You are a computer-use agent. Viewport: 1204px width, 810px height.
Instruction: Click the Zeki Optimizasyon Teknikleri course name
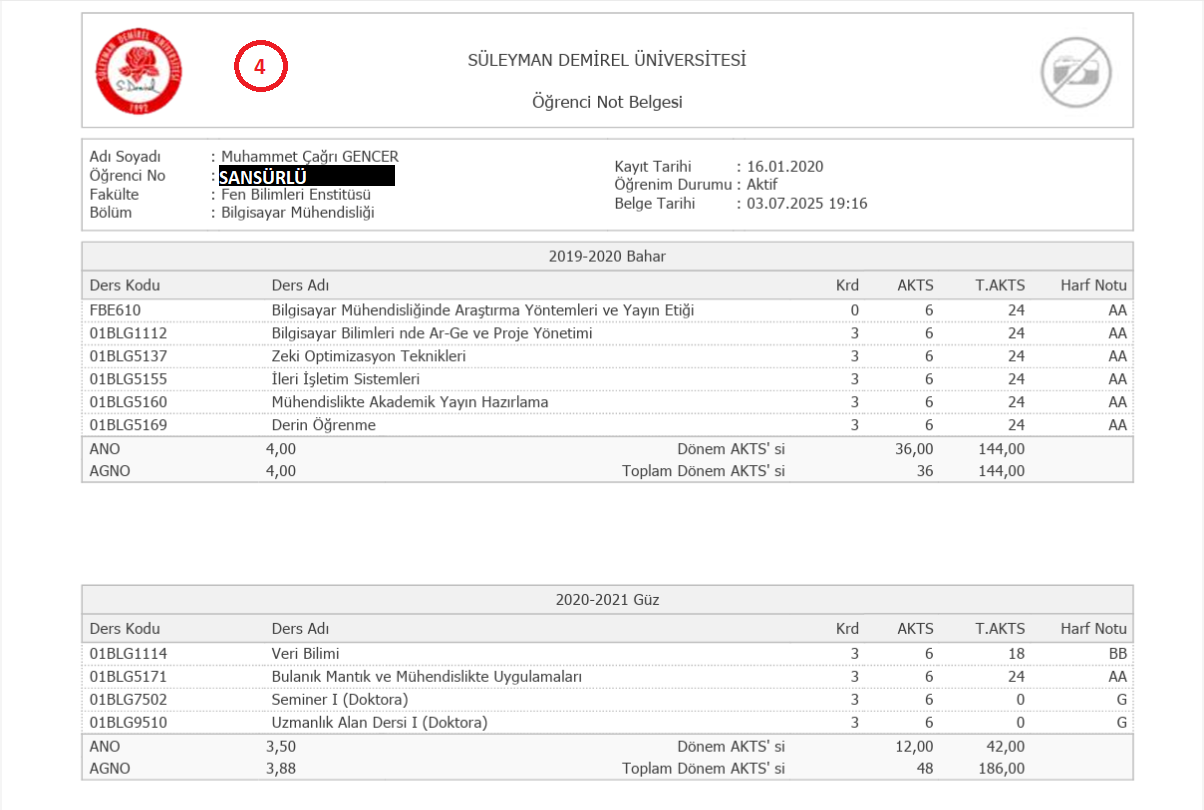coord(369,356)
